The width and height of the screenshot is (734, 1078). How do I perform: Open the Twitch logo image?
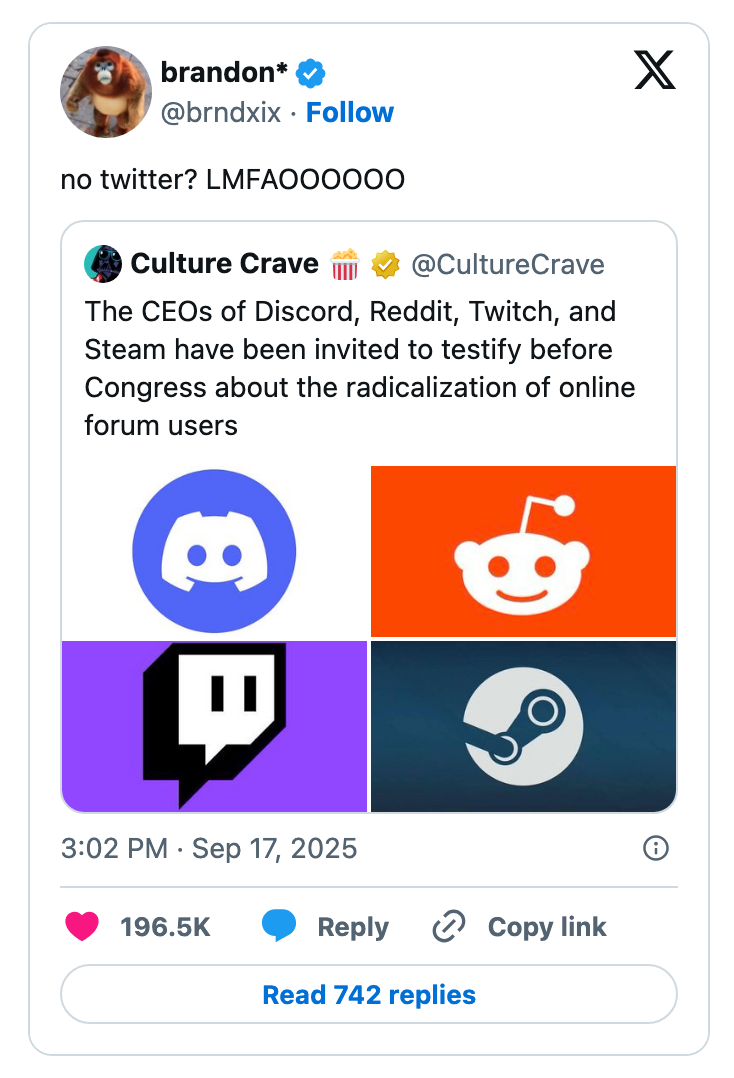pos(214,727)
